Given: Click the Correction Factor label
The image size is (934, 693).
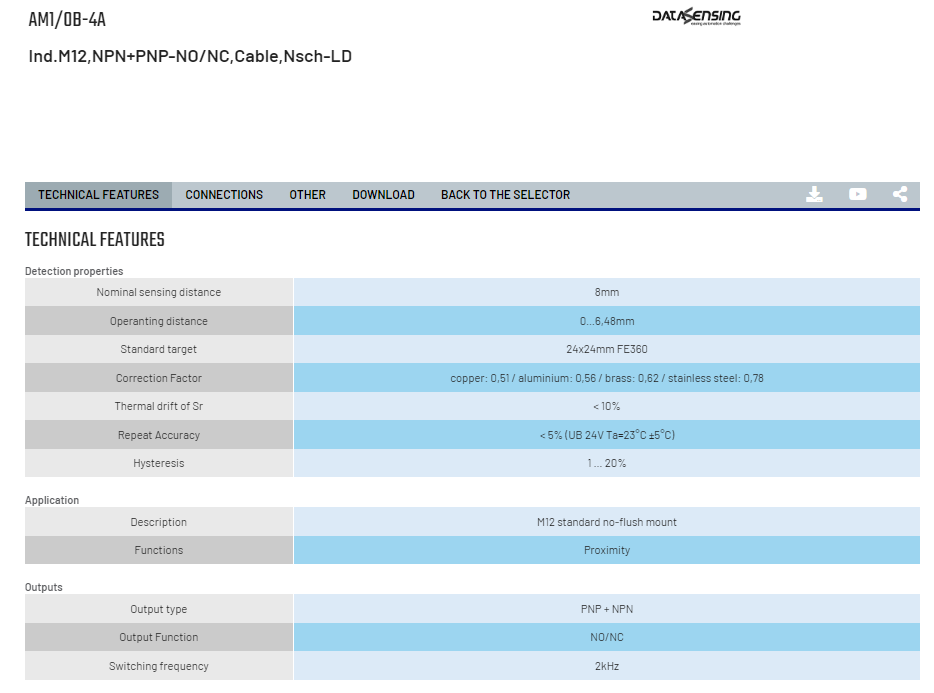Looking at the screenshot, I should 158,378.
